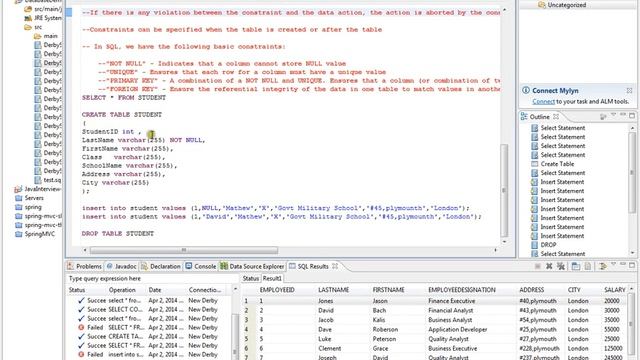The image size is (640, 360).
Task: Minimize the SQL Results panel
Action: 623,265
